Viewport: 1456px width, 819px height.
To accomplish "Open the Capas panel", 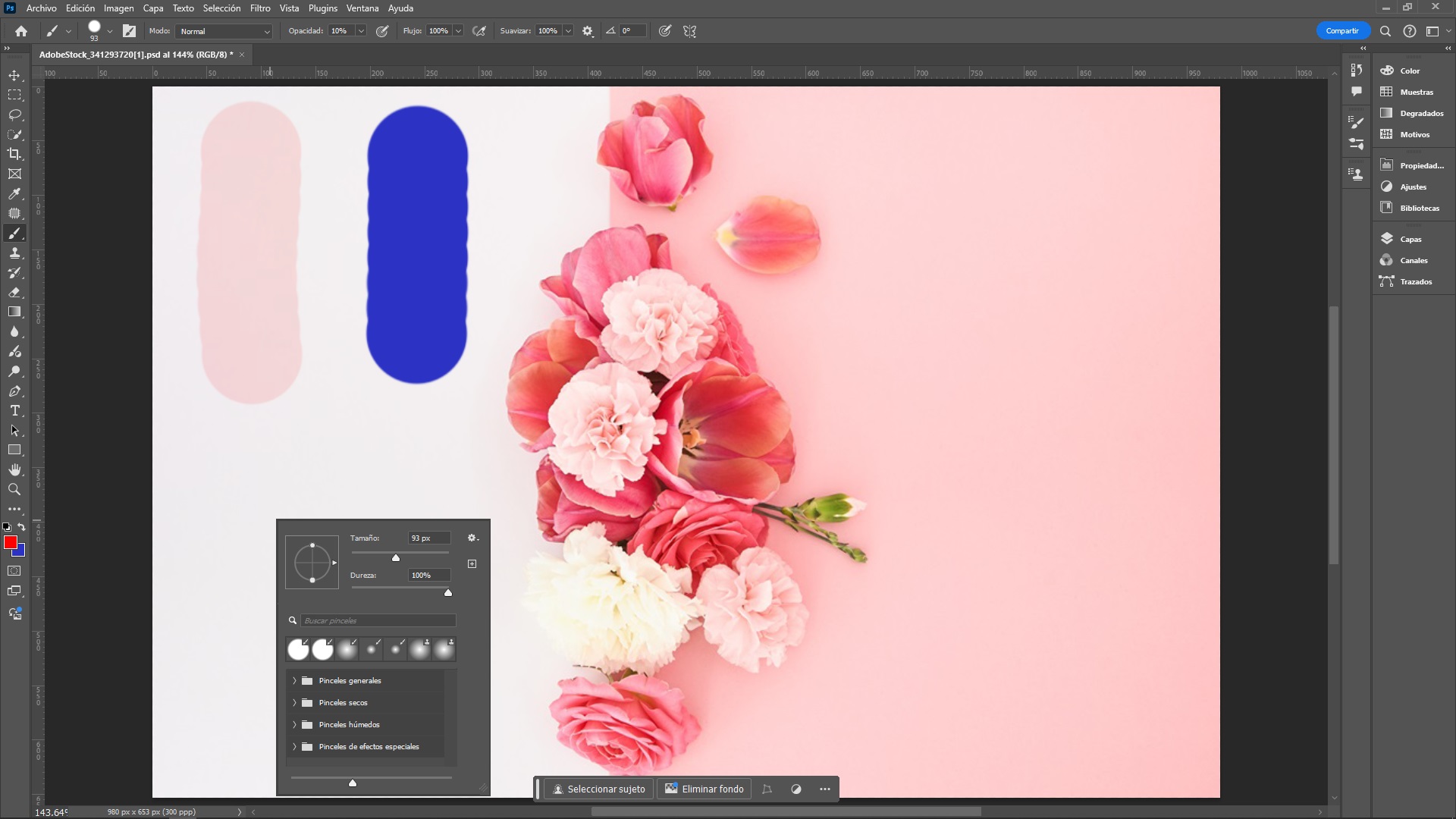I will [x=1410, y=239].
